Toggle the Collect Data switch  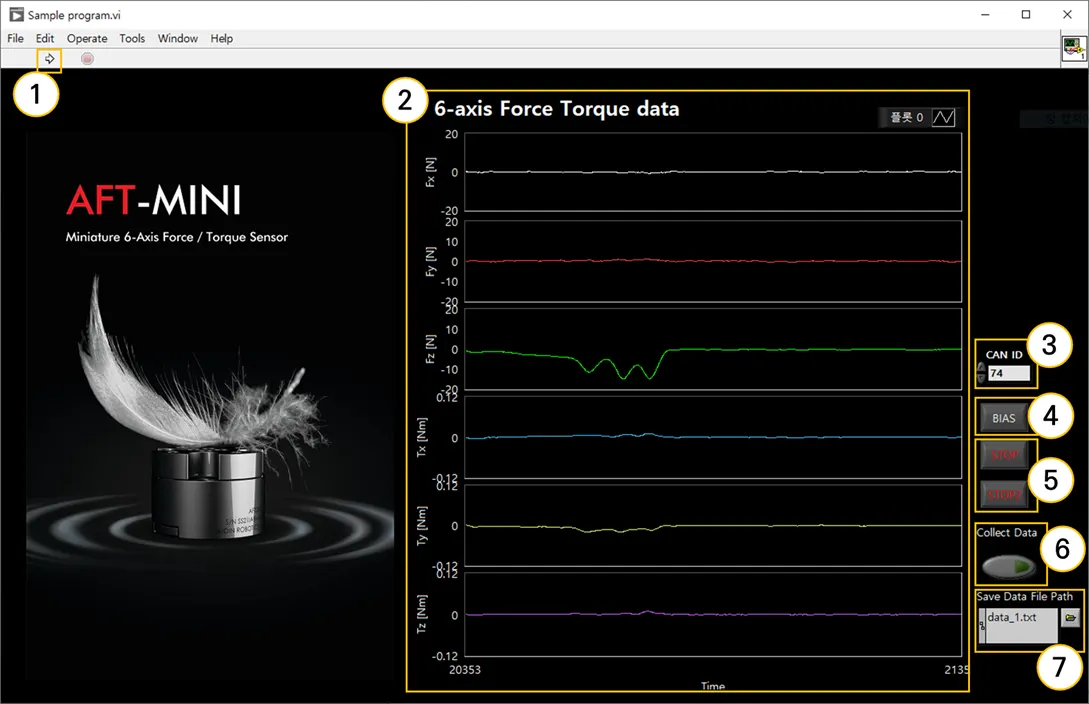pyautogui.click(x=1009, y=567)
